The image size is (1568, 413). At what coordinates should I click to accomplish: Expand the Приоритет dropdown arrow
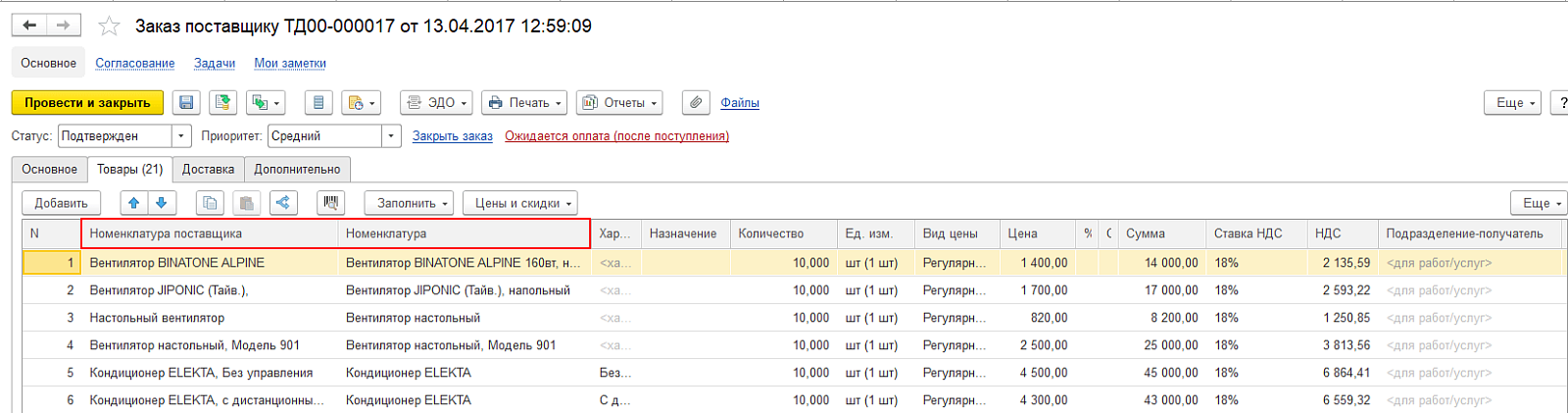coord(391,135)
